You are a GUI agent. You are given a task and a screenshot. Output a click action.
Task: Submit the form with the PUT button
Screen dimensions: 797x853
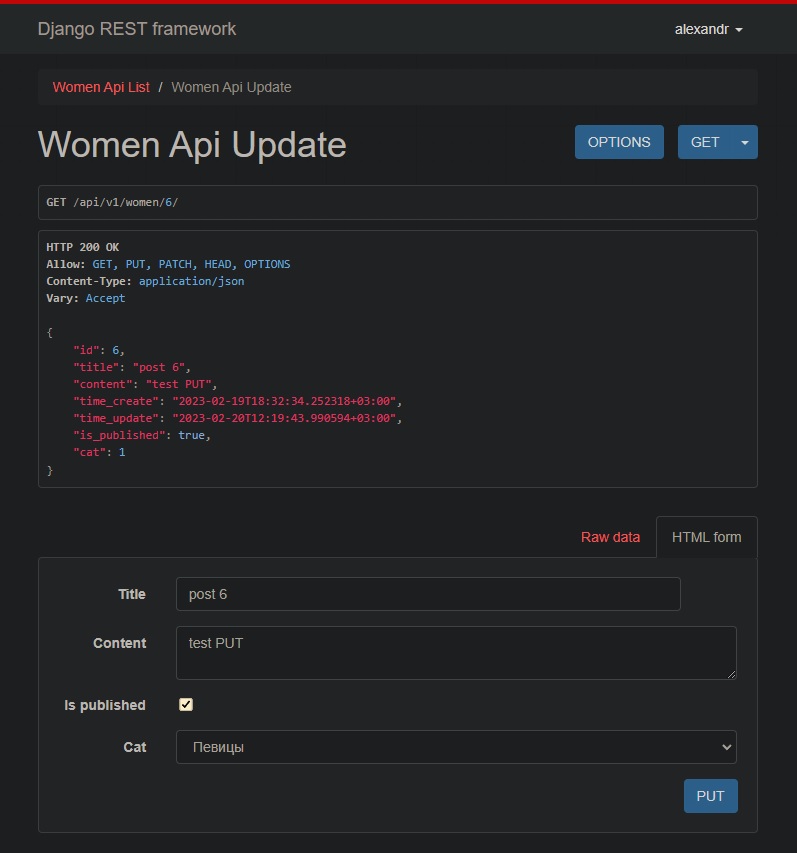pyautogui.click(x=710, y=796)
